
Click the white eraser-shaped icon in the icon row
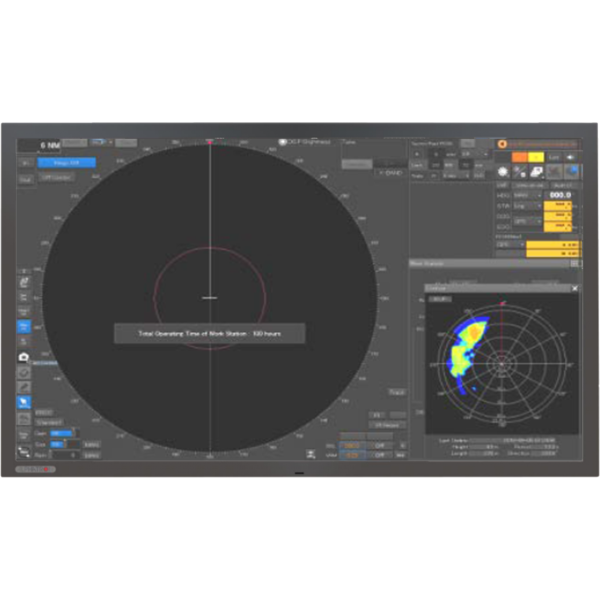[536, 172]
